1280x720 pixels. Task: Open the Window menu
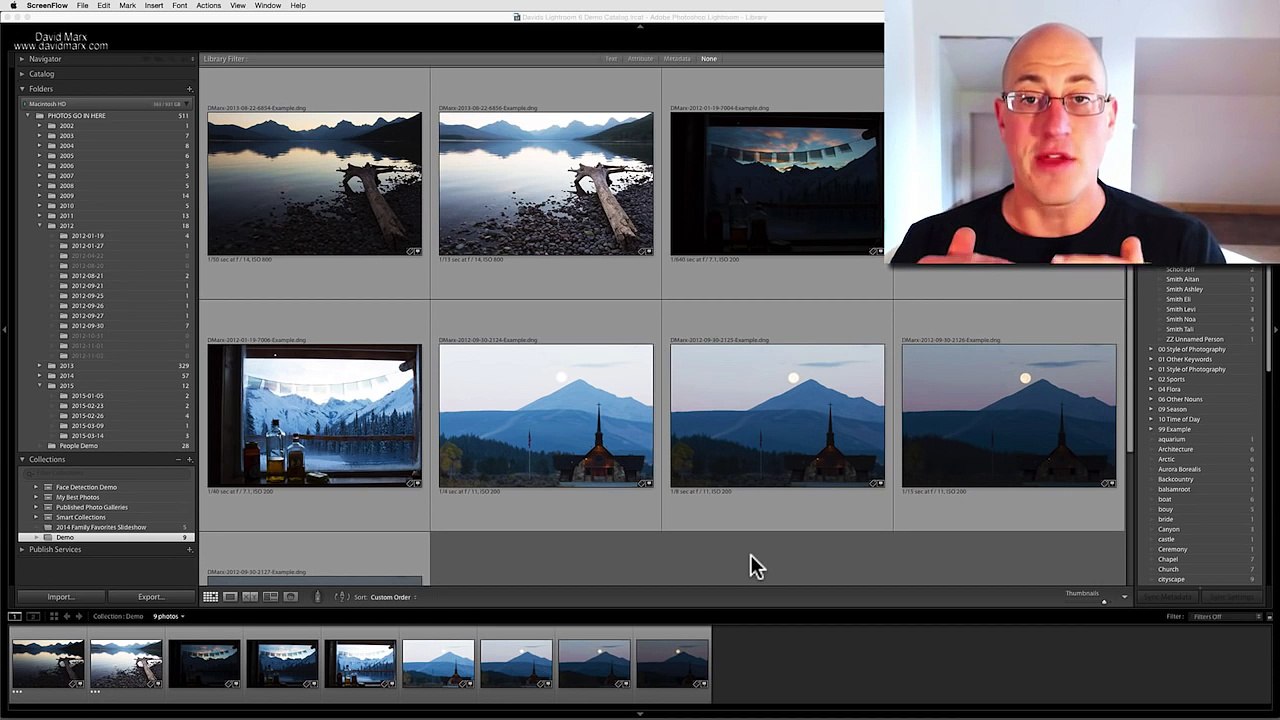tap(268, 6)
